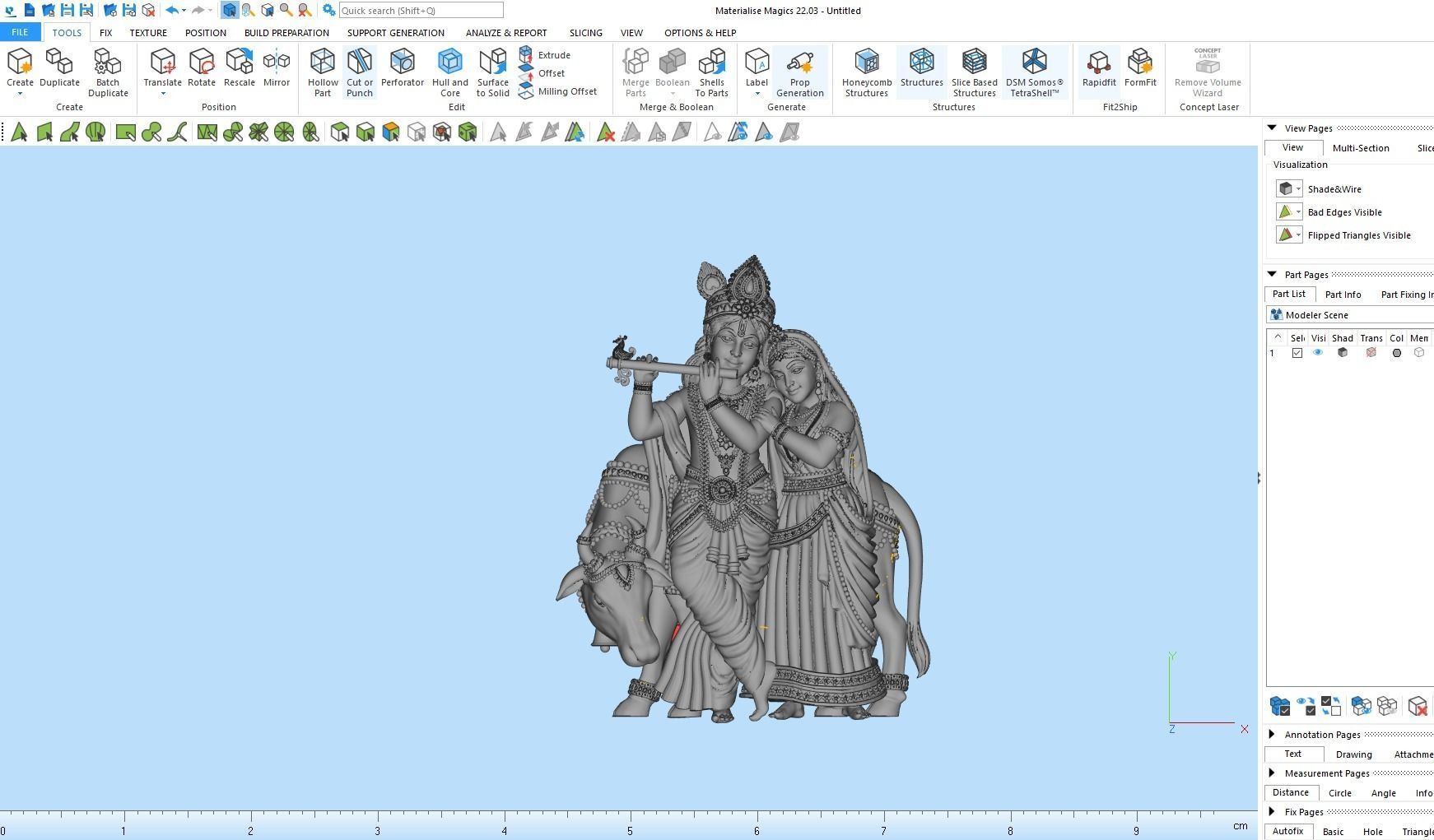Expand the Measurement Pages section

coord(1272,773)
